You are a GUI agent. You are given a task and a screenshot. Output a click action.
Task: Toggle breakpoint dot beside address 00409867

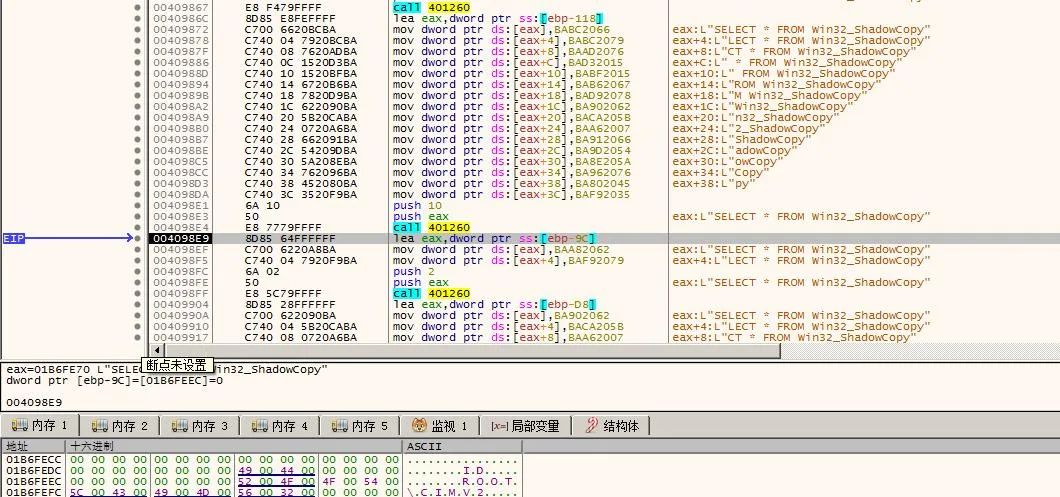tap(138, 7)
